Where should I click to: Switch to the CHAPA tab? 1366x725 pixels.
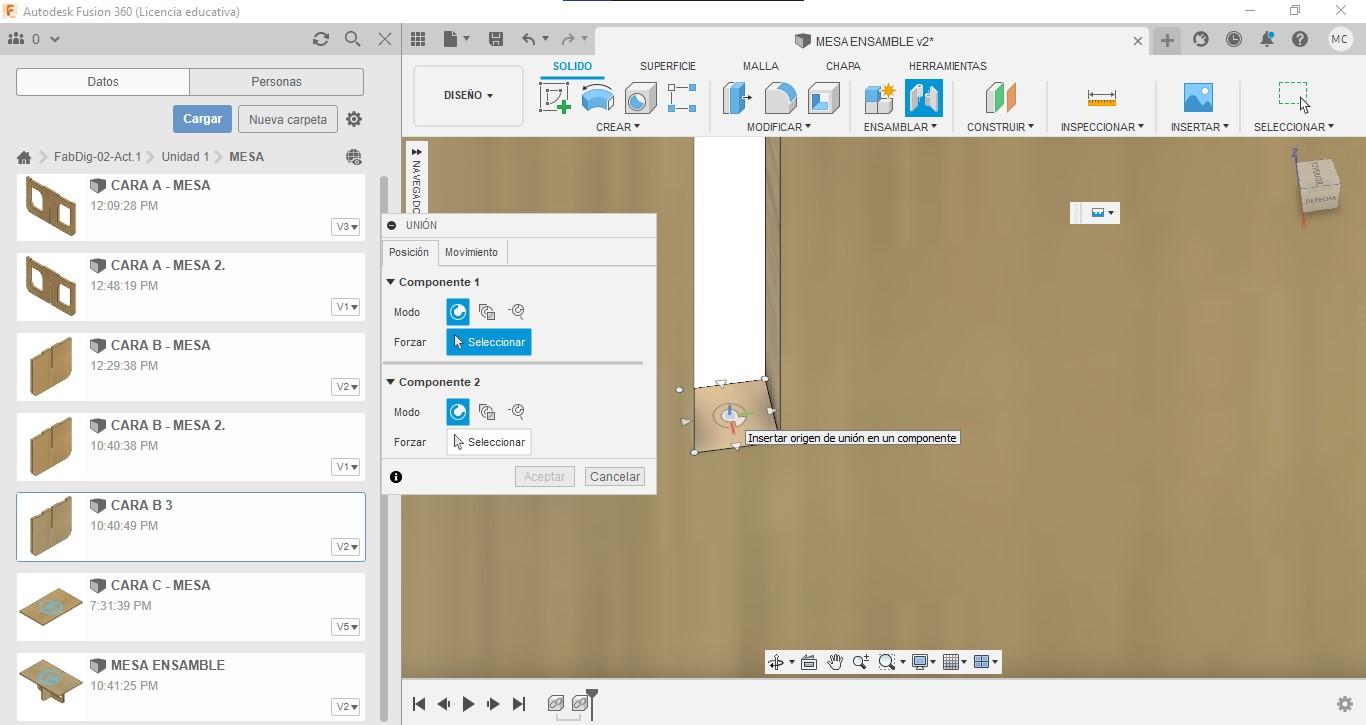(843, 66)
